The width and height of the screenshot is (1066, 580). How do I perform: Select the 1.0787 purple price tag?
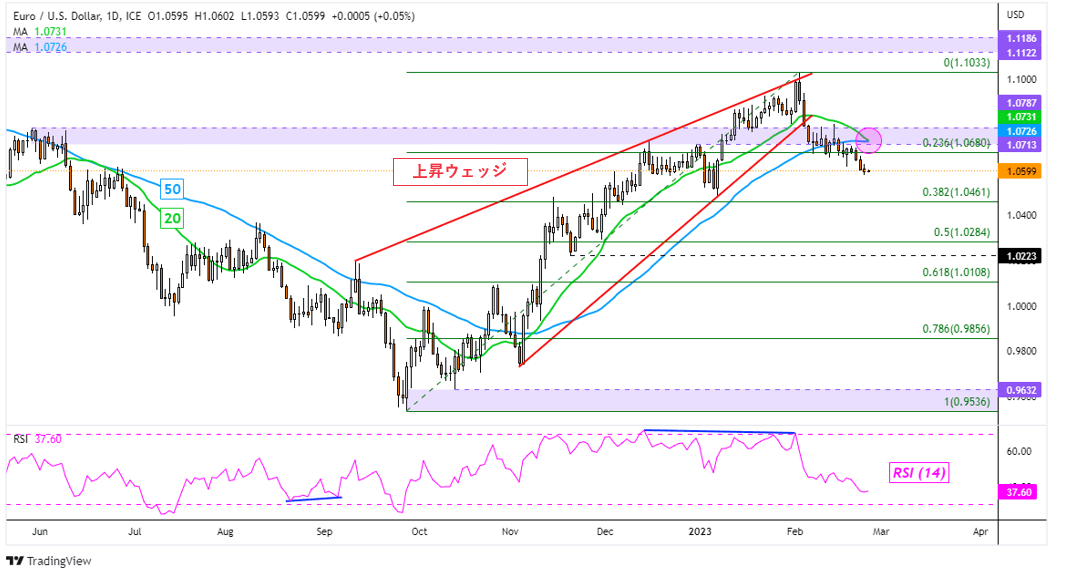[x=1021, y=103]
